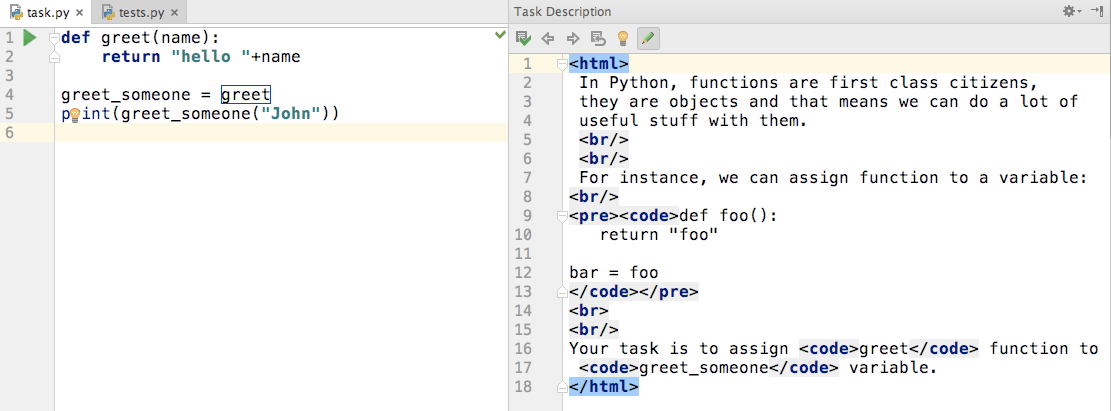Screen dimensions: 1111x411
Task: Click the 'def foo():' text in description
Action: pos(728,215)
